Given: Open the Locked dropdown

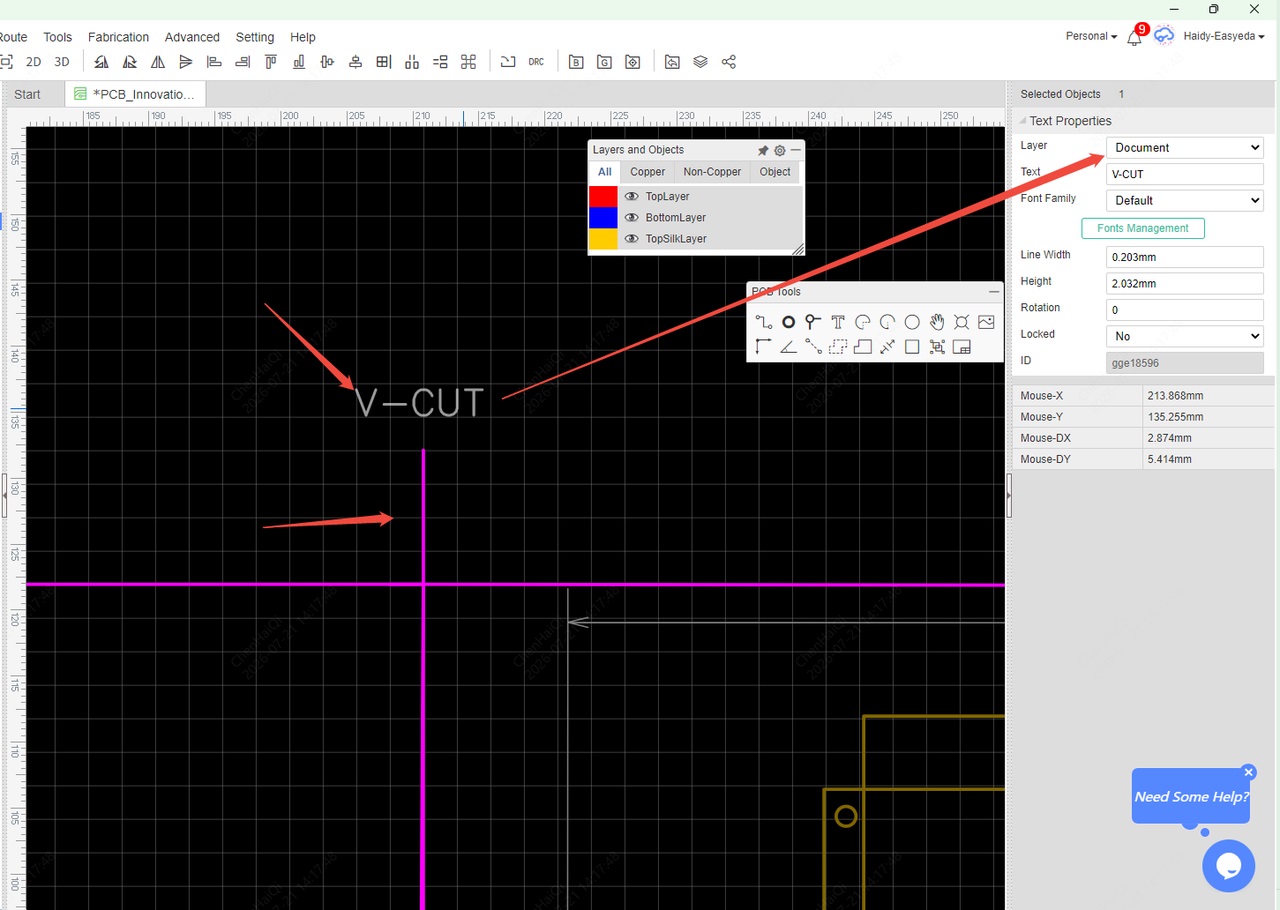Looking at the screenshot, I should pos(1185,337).
